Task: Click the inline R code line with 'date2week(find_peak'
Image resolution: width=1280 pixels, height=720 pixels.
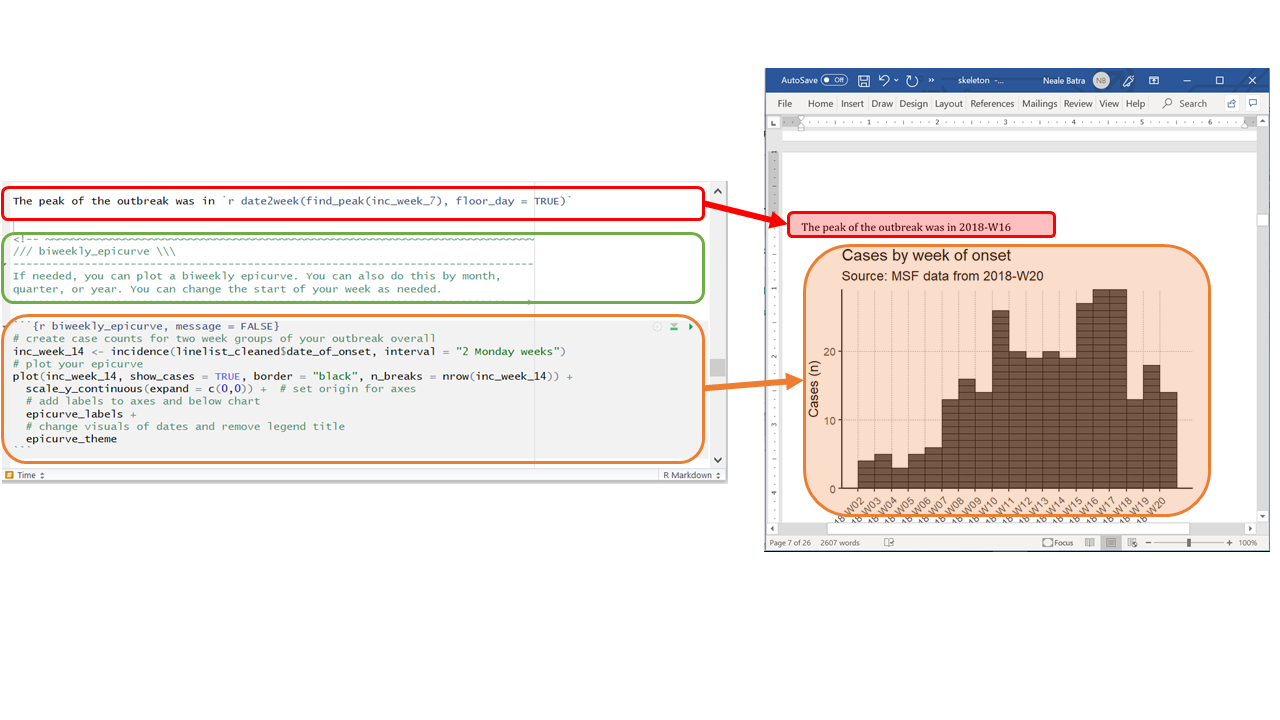Action: [292, 201]
